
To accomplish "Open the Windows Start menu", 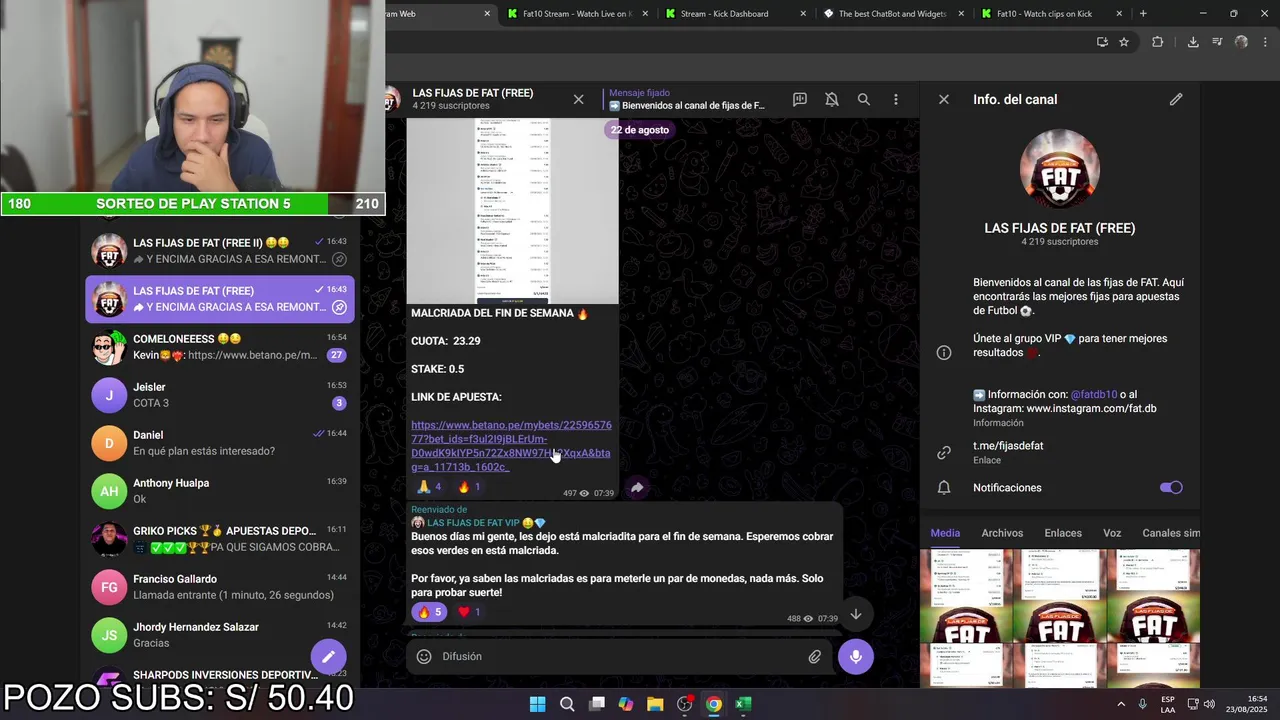I will (x=537, y=704).
